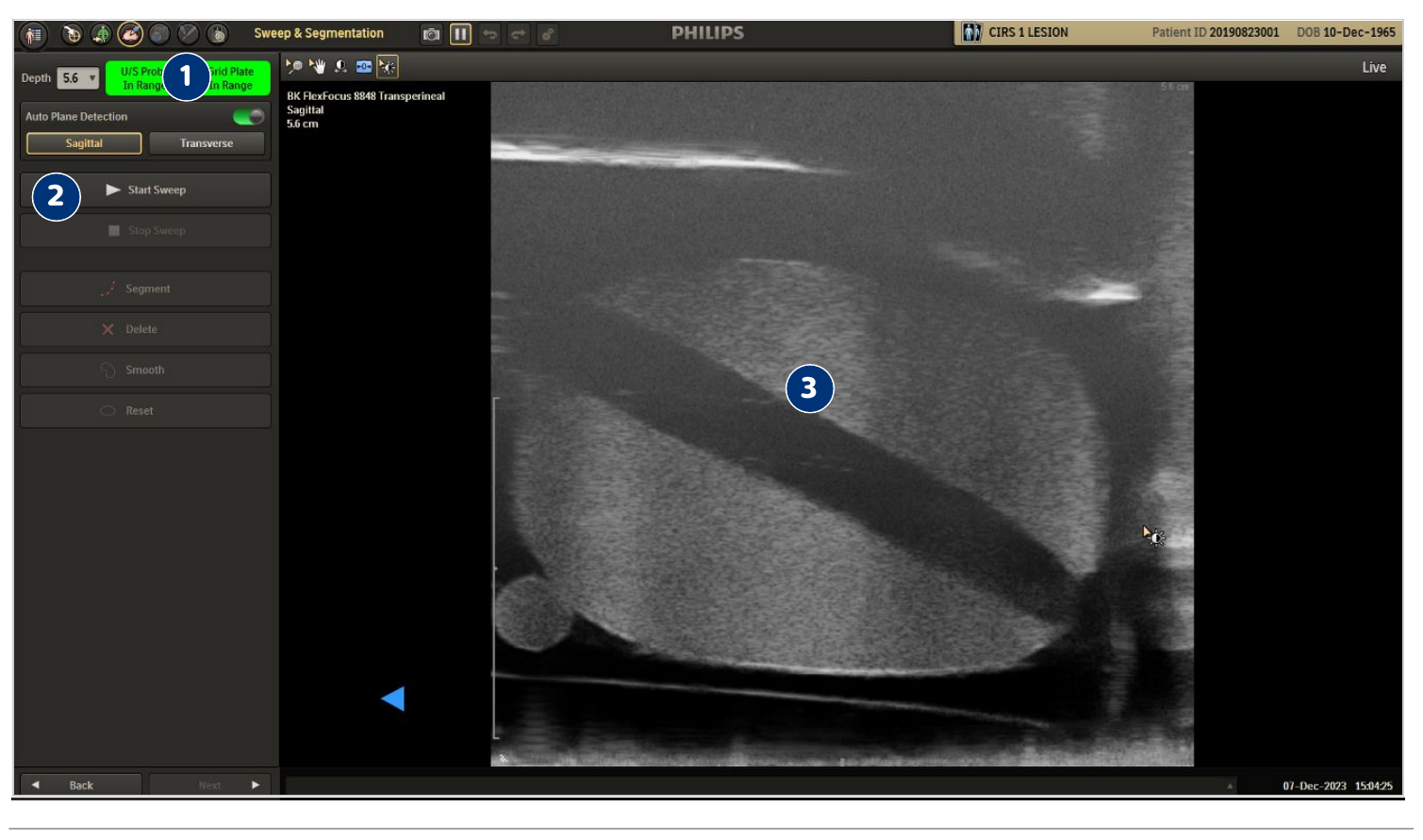Screen dimensions: 1423x840
Task: Open the needle planning workflow step icon
Action: (x=189, y=34)
